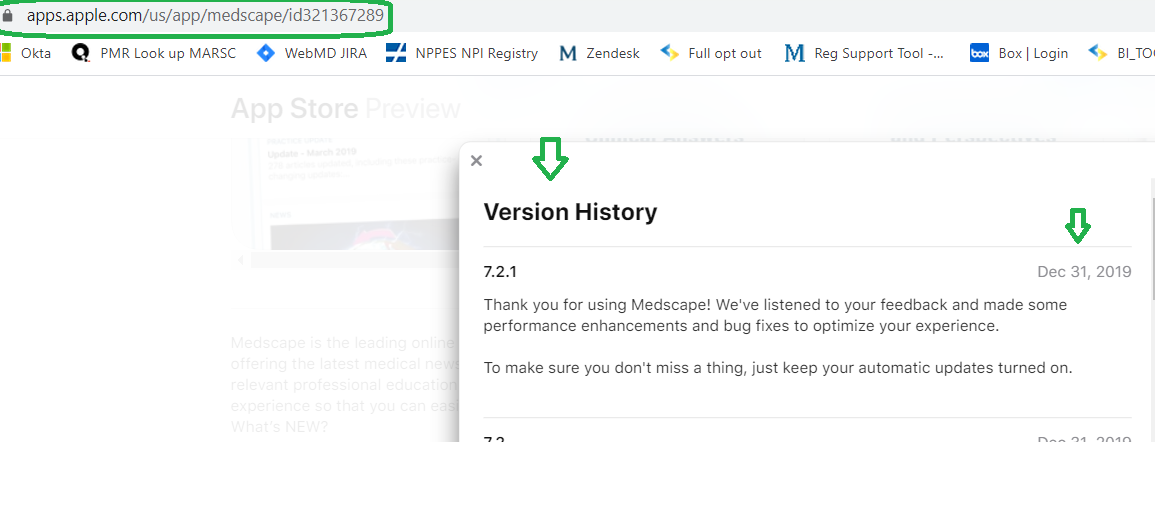Viewport: 1155px width, 508px height.
Task: Open the BI_TO bookmark at far right
Action: coord(1122,53)
